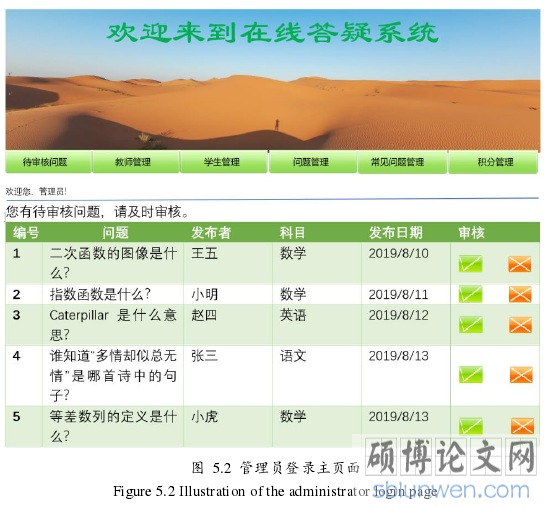This screenshot has width=554, height=509.
Task: Open the 待审核问题 menu tab
Action: point(48,162)
